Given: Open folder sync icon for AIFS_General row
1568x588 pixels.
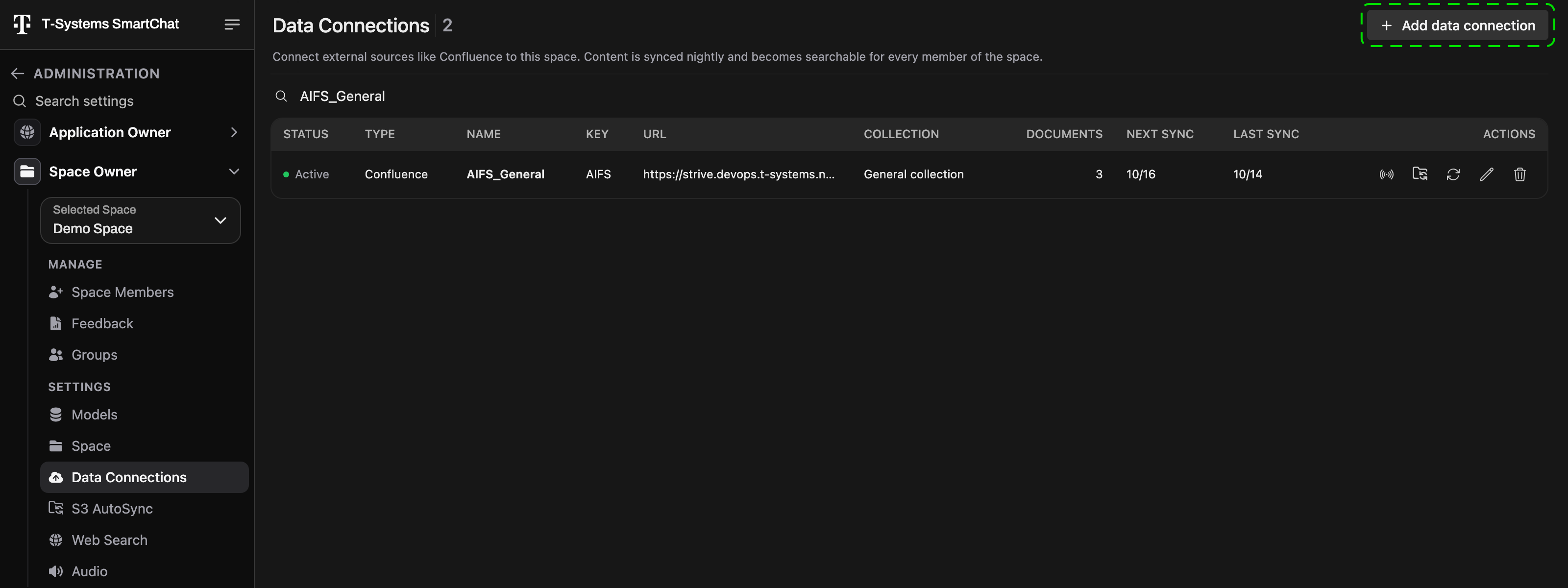Looking at the screenshot, I should pos(1420,174).
